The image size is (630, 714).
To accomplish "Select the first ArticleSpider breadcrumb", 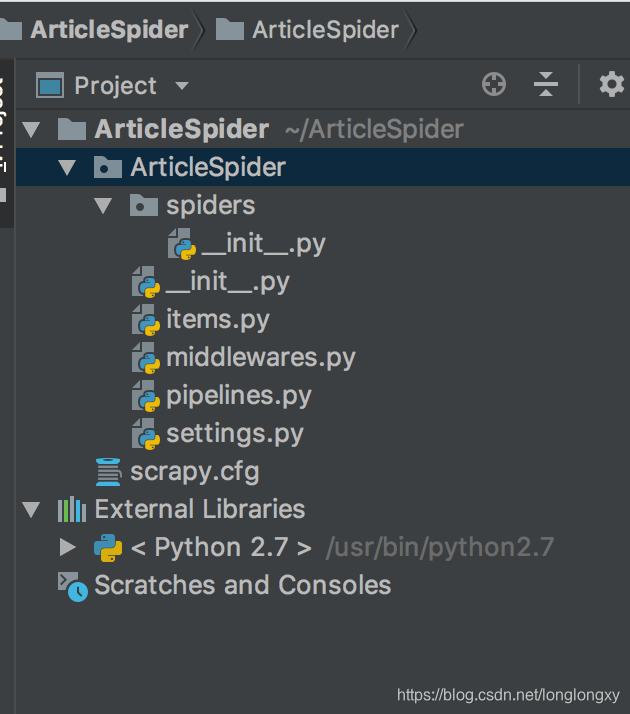I will 109,30.
